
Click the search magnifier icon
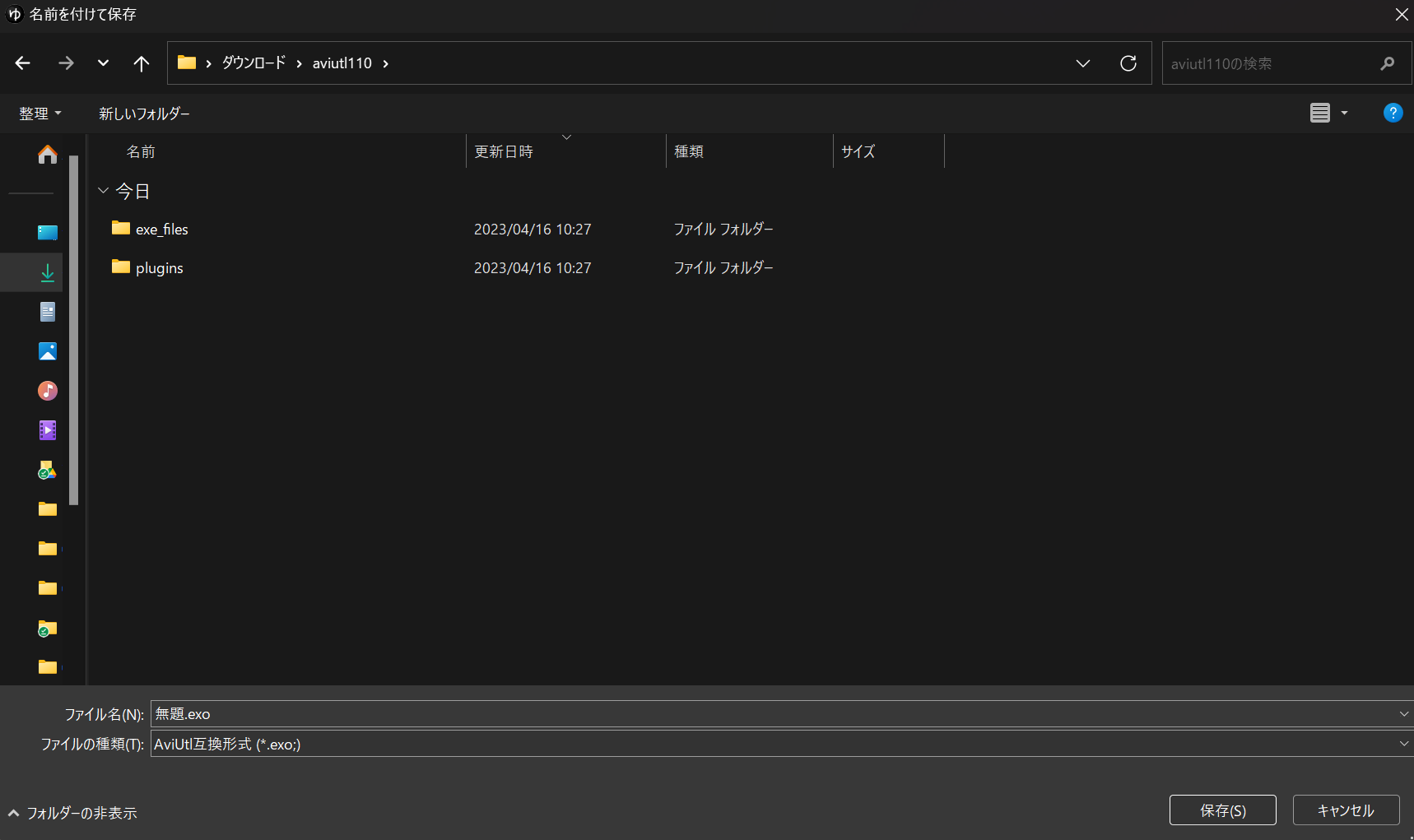tap(1388, 63)
